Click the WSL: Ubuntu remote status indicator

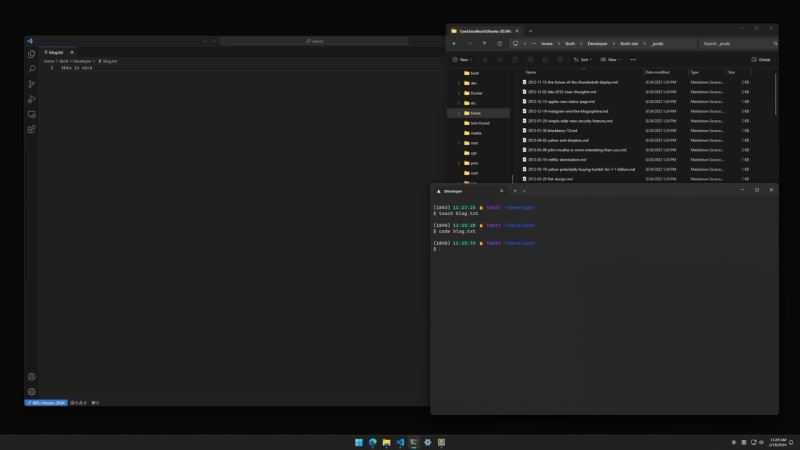point(46,403)
